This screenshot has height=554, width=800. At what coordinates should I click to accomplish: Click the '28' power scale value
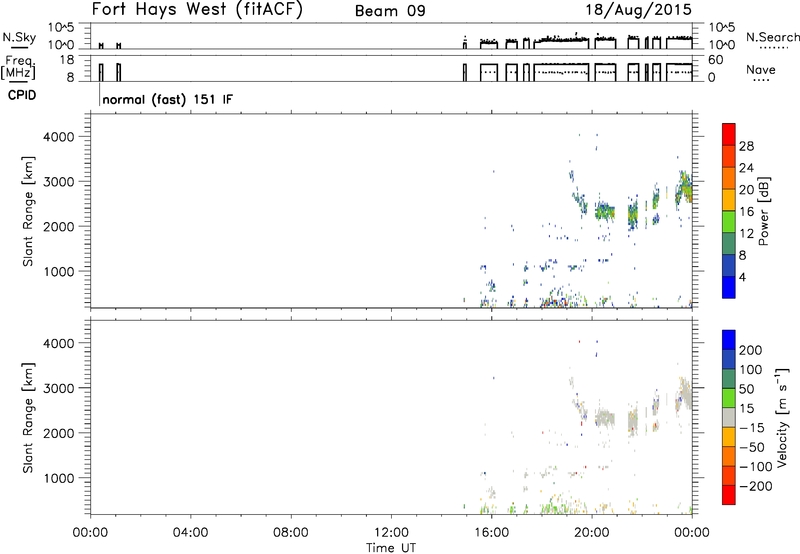[x=746, y=146]
